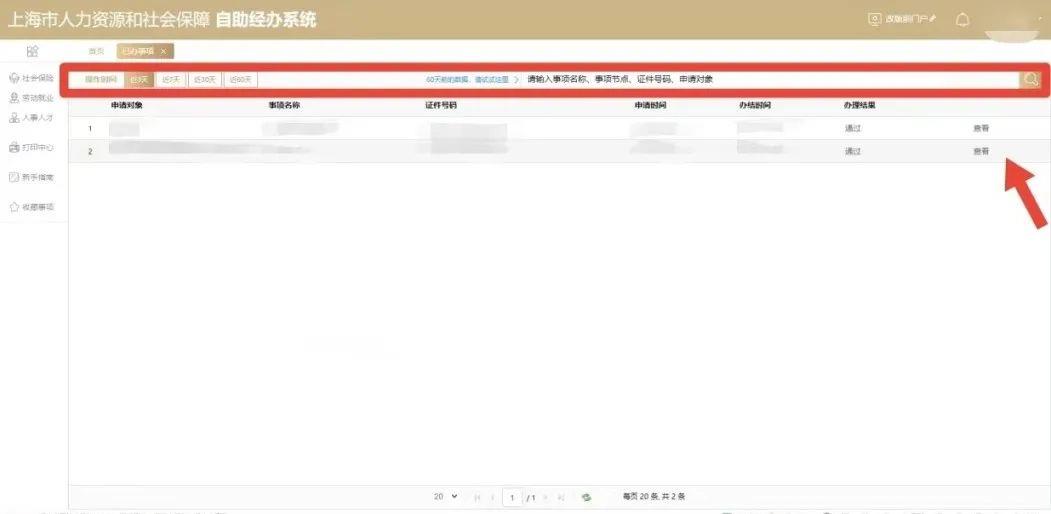Click the 每页 20 条 共 2 条 summary
The width and height of the screenshot is (1051, 514).
pos(654,497)
